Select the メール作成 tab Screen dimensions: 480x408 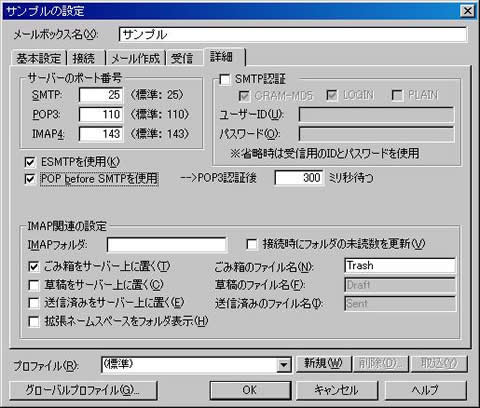(135, 58)
